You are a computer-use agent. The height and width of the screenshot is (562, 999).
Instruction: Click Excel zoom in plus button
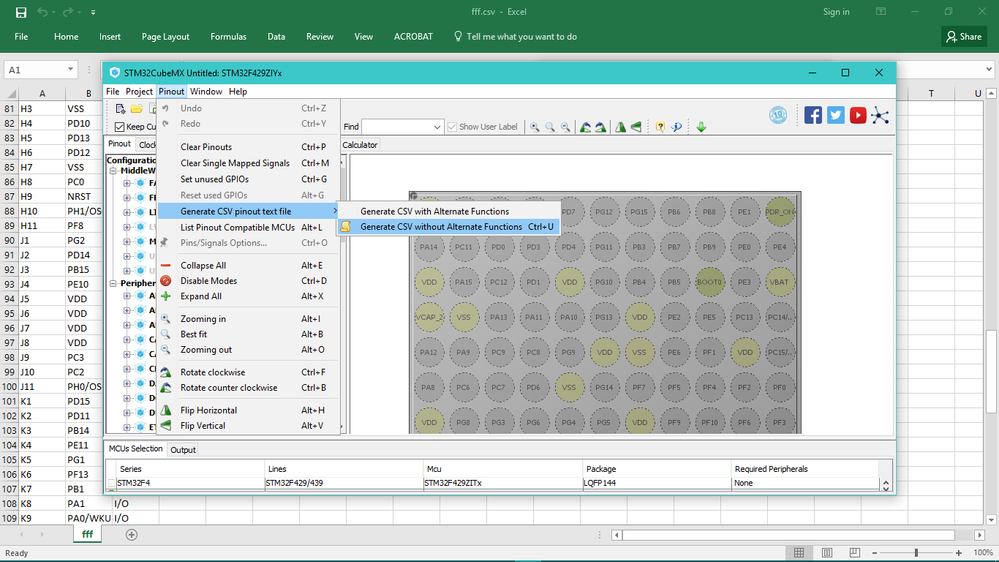click(959, 553)
